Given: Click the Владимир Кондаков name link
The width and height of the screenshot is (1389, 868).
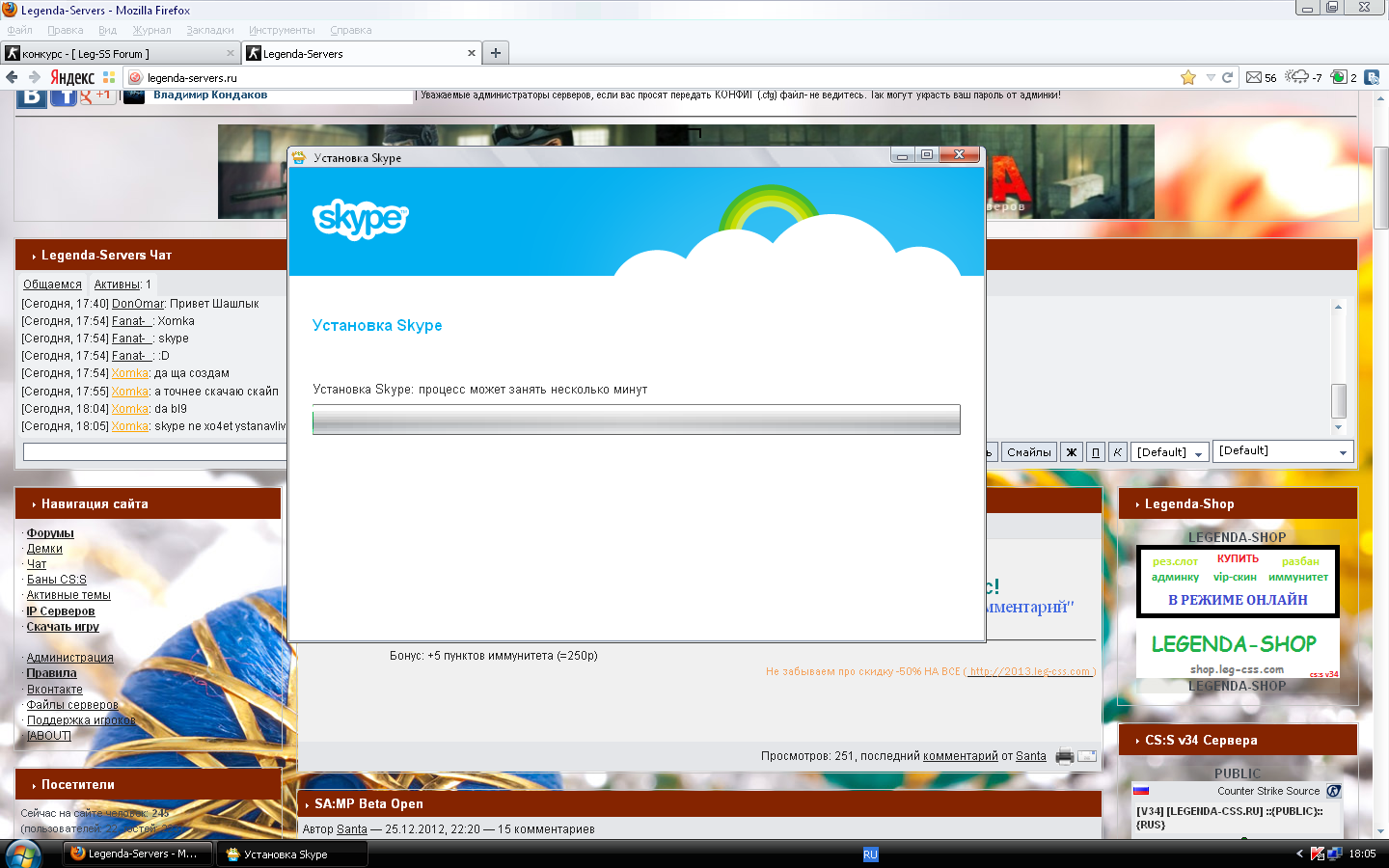Looking at the screenshot, I should [210, 95].
